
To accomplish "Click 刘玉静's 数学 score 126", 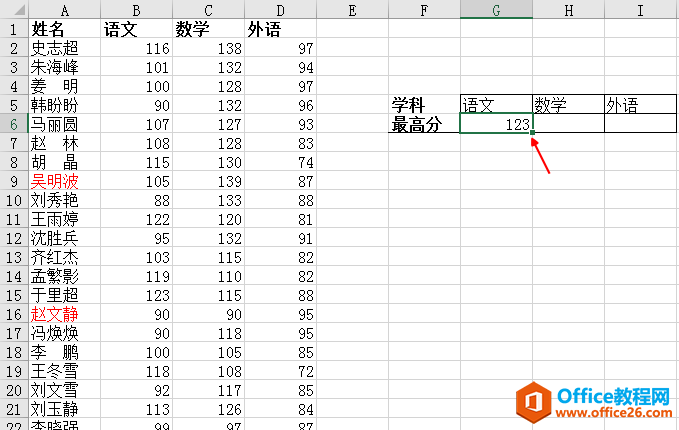I will click(230, 410).
